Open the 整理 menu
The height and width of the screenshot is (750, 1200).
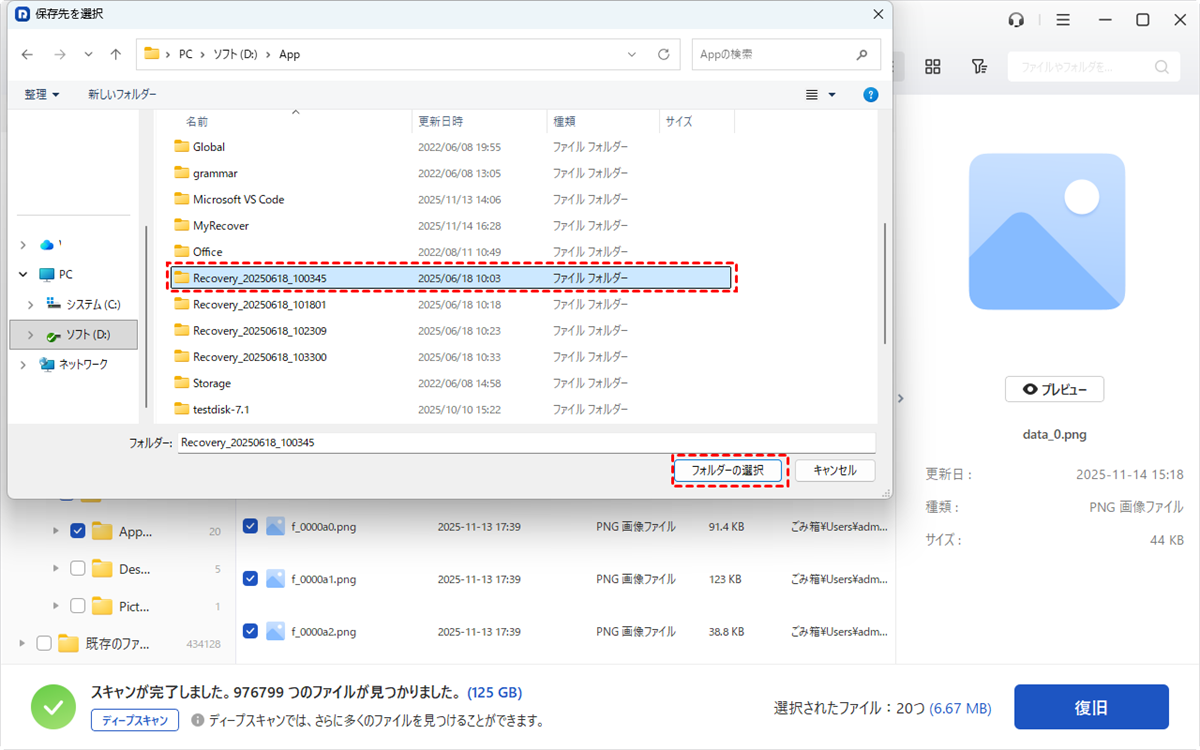tap(41, 94)
